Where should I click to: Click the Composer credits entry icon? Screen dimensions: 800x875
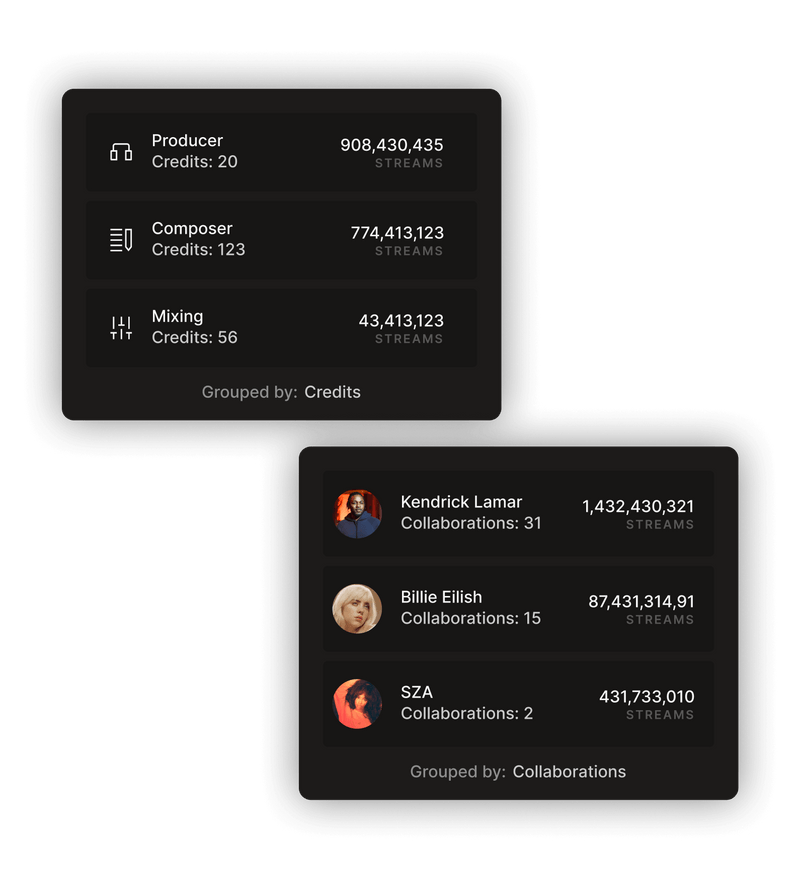pyautogui.click(x=119, y=238)
